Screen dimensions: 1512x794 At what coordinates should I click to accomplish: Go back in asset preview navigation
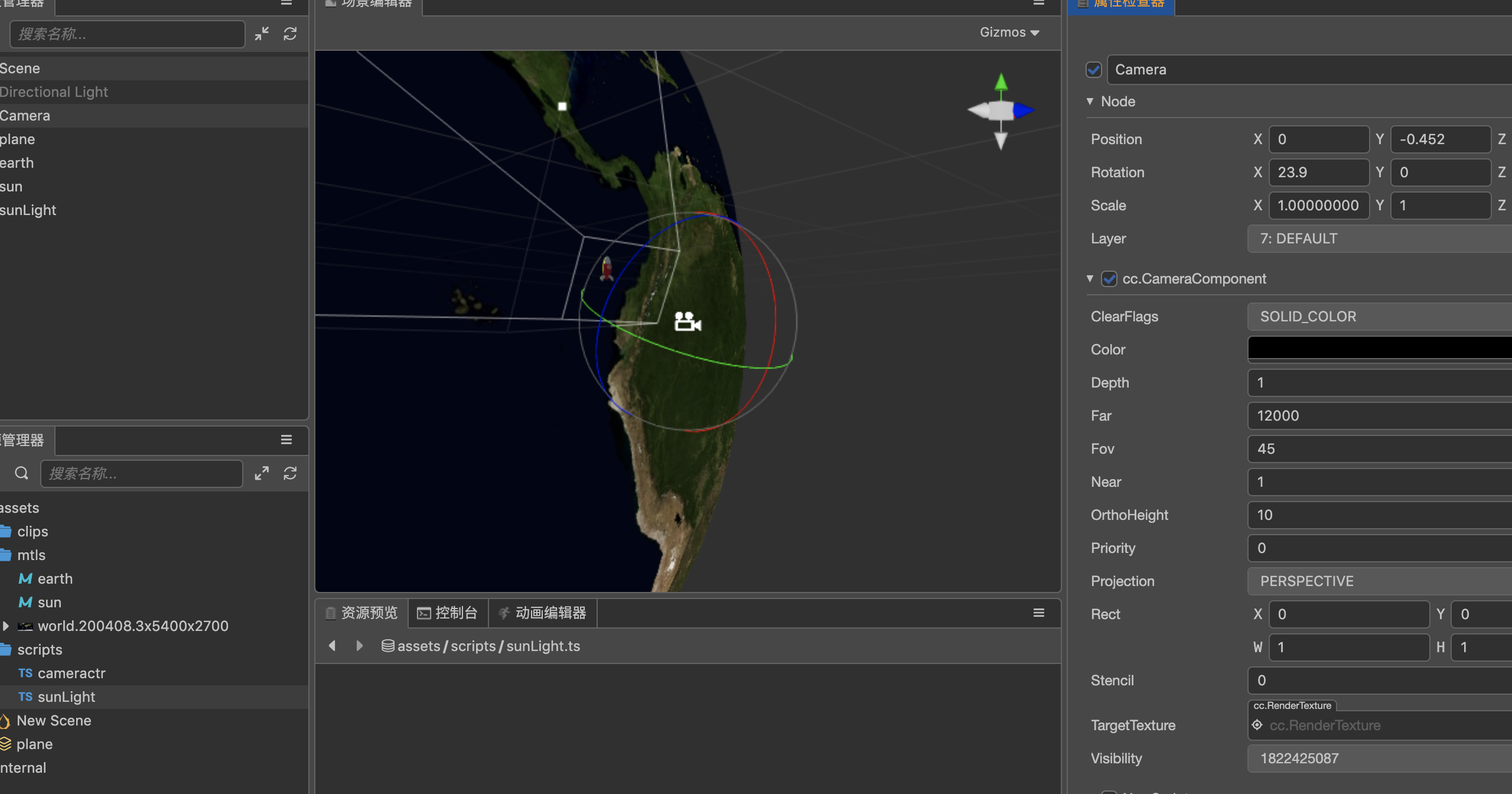(x=333, y=646)
